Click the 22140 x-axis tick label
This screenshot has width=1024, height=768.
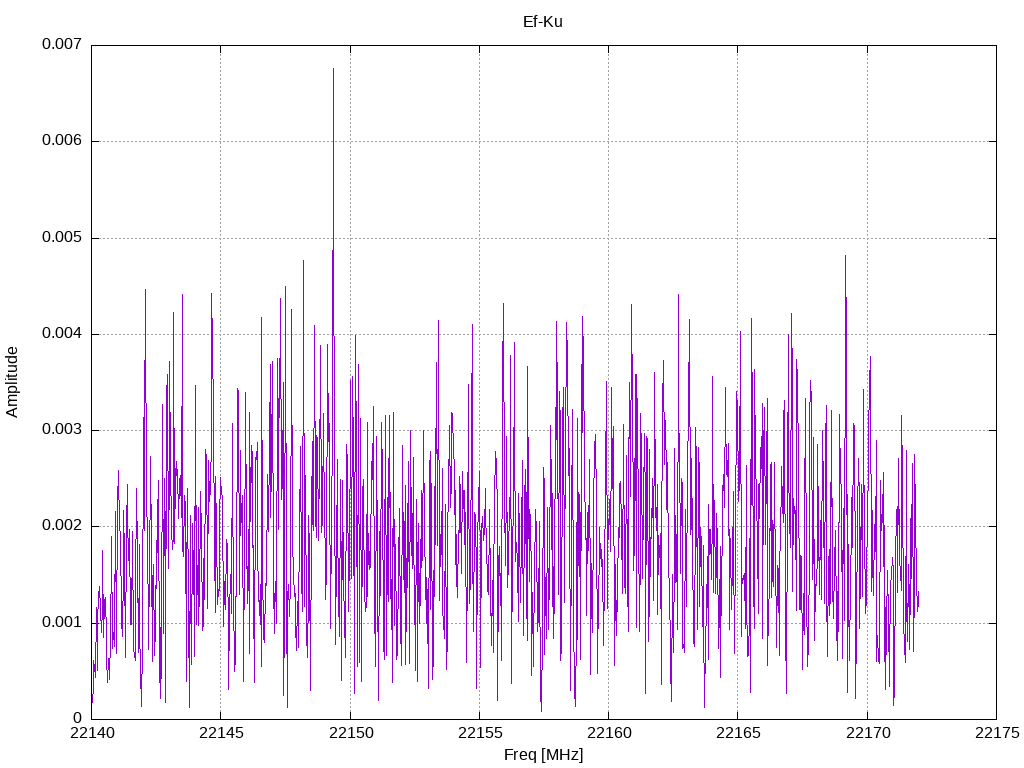(x=92, y=733)
